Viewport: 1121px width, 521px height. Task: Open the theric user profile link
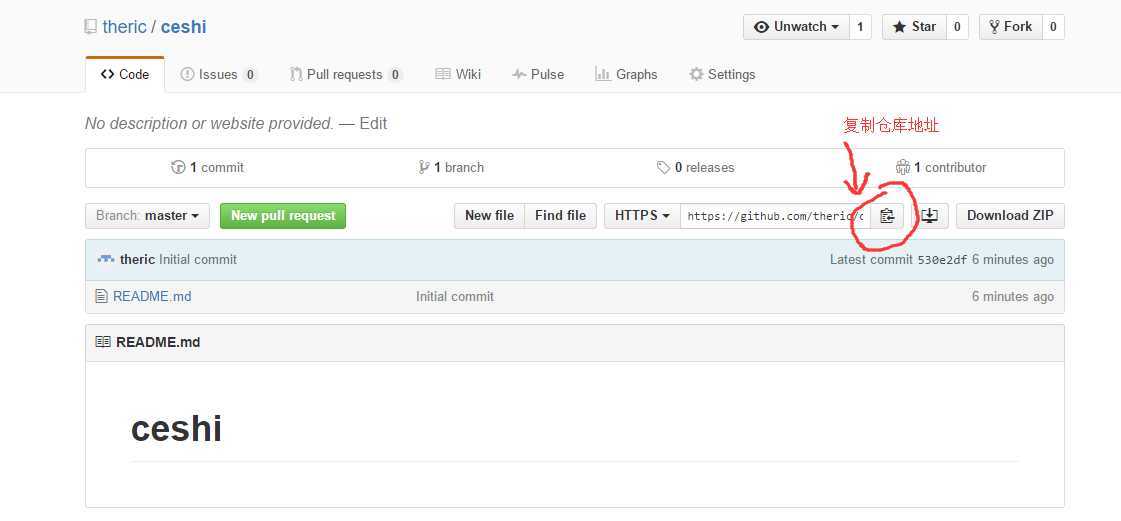[124, 27]
